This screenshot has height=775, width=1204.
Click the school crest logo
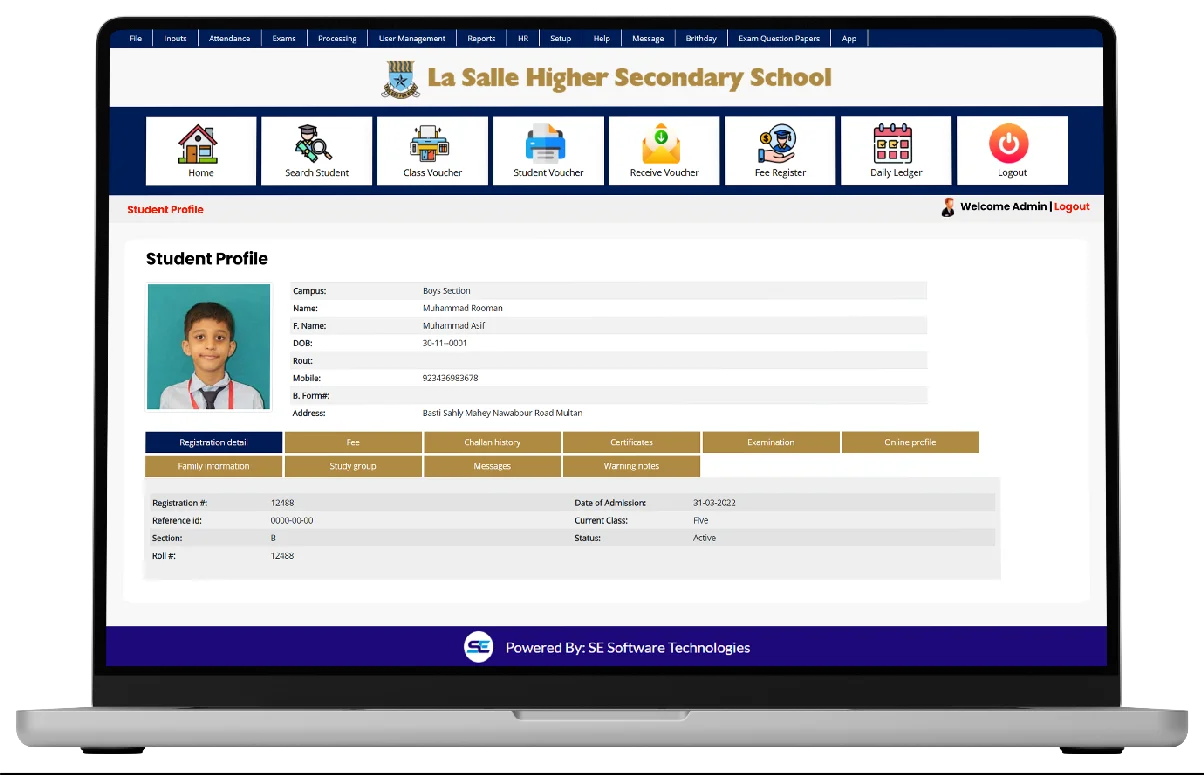(401, 79)
